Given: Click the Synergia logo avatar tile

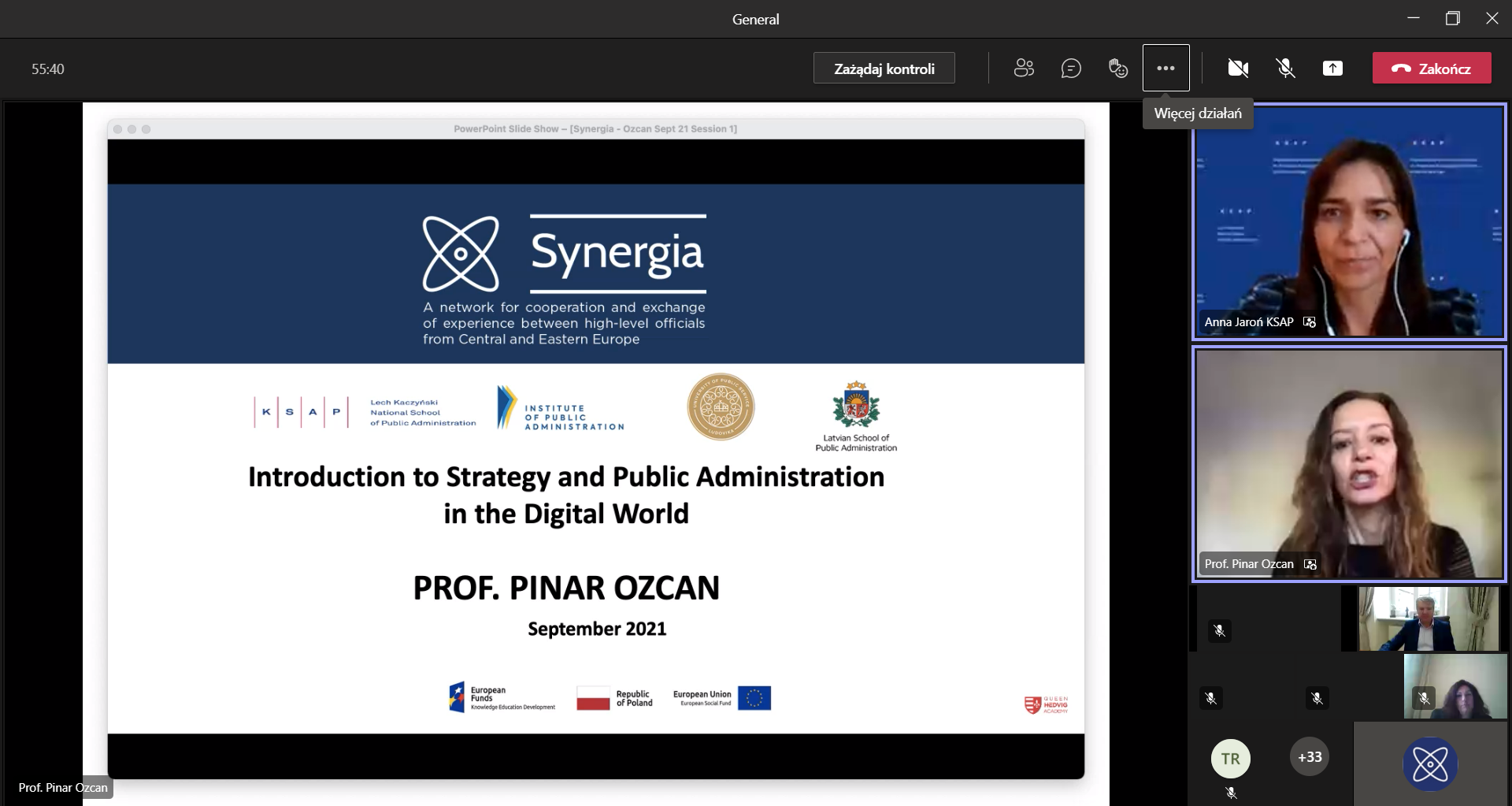Looking at the screenshot, I should (1430, 763).
